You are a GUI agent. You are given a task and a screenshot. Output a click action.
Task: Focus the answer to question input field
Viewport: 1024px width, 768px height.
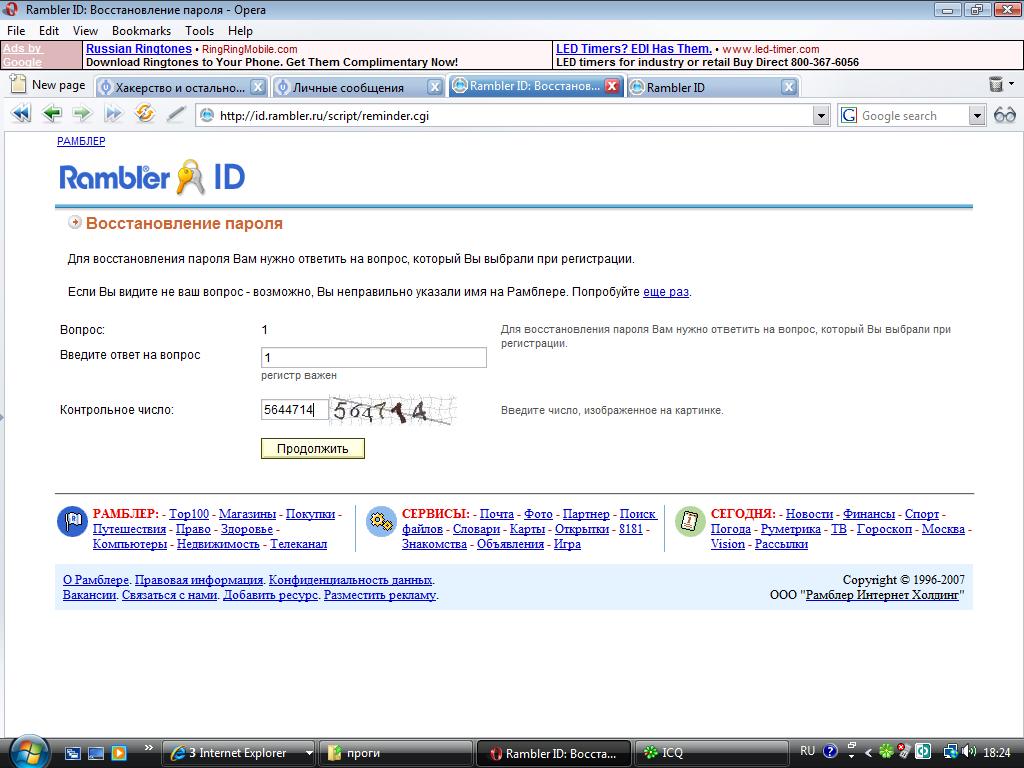click(x=374, y=357)
